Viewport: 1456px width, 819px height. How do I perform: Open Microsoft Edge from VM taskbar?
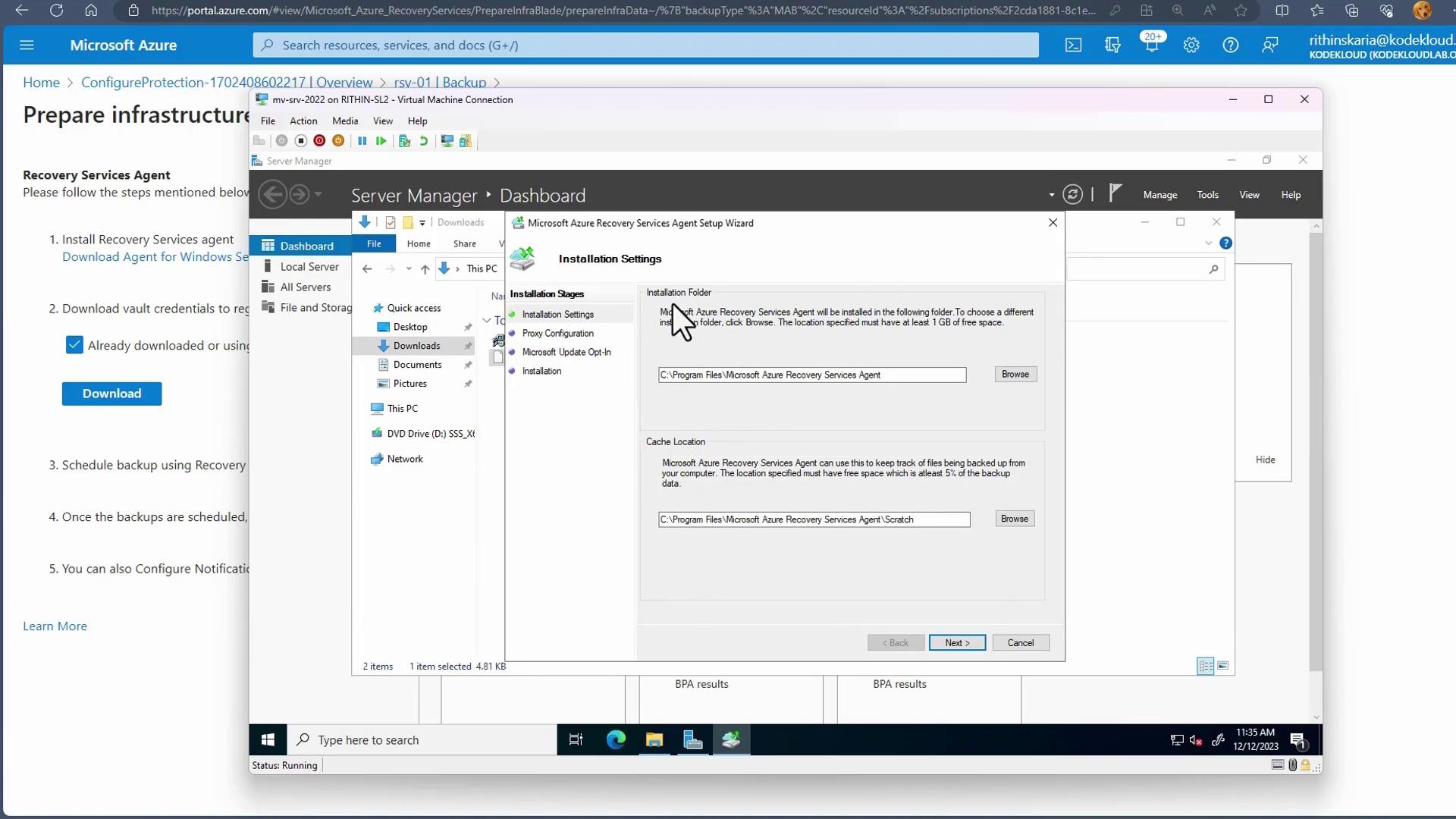[616, 739]
